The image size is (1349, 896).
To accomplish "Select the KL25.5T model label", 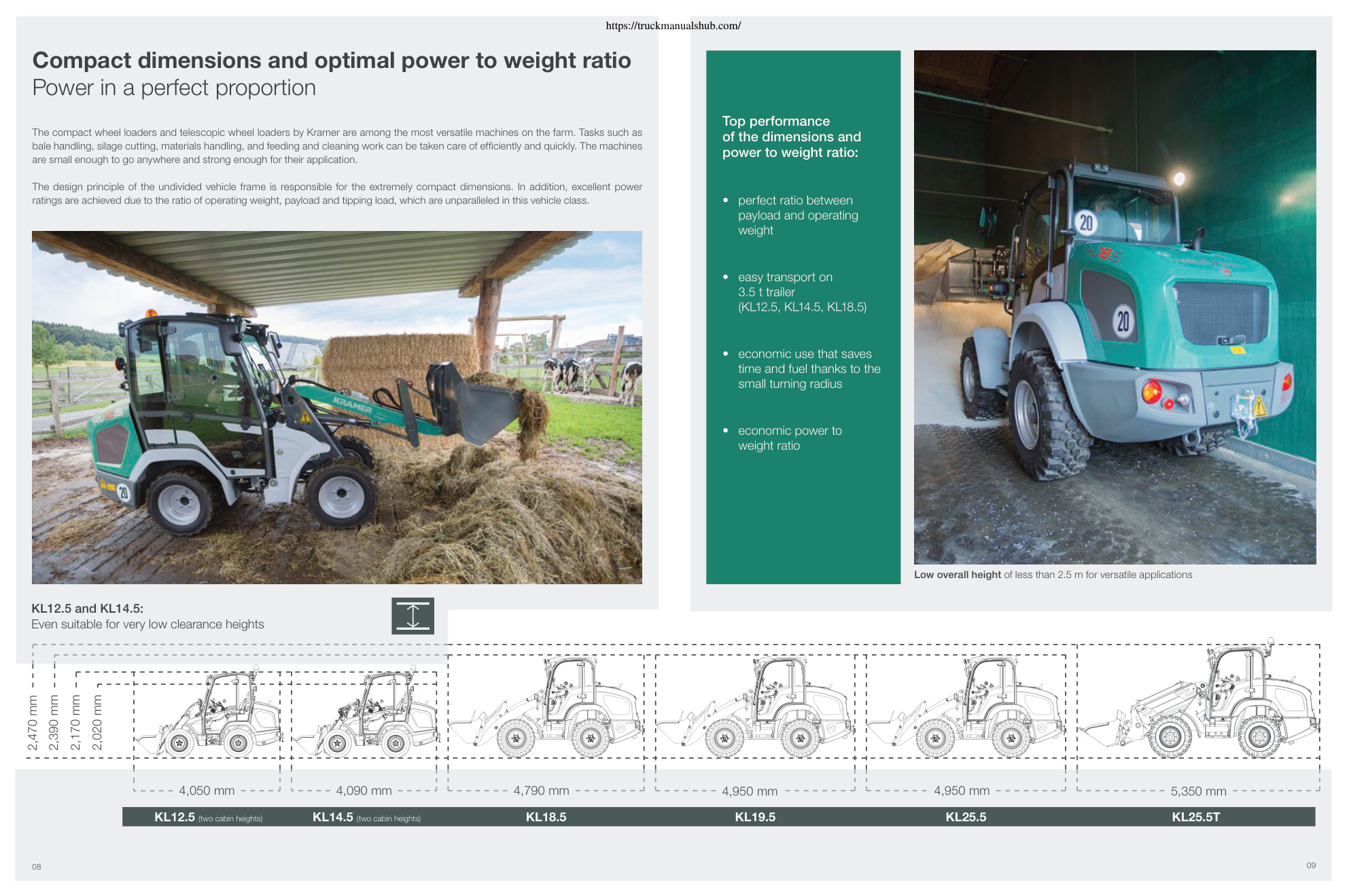I will point(1196,817).
